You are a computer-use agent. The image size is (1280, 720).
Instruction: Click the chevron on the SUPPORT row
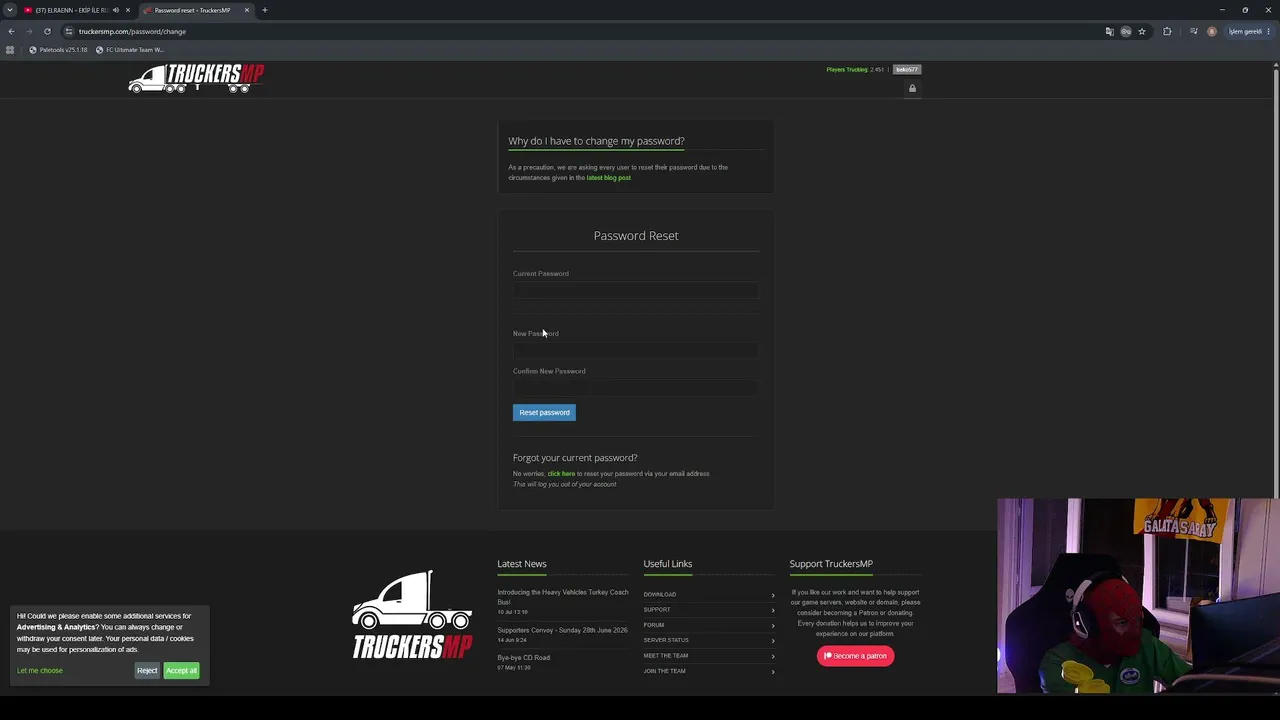[x=773, y=610]
